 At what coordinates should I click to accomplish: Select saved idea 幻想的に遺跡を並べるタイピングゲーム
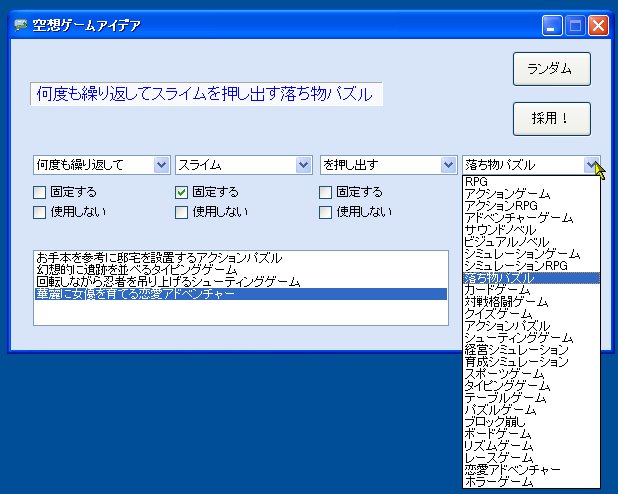(x=241, y=270)
